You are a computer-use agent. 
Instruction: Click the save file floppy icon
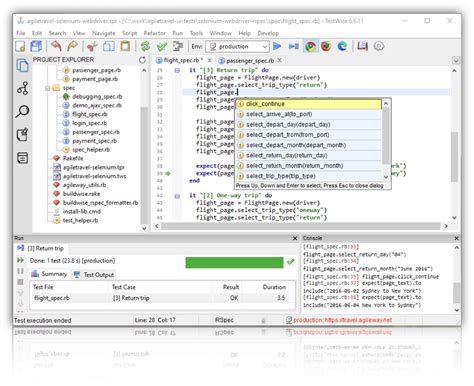[x=36, y=46]
